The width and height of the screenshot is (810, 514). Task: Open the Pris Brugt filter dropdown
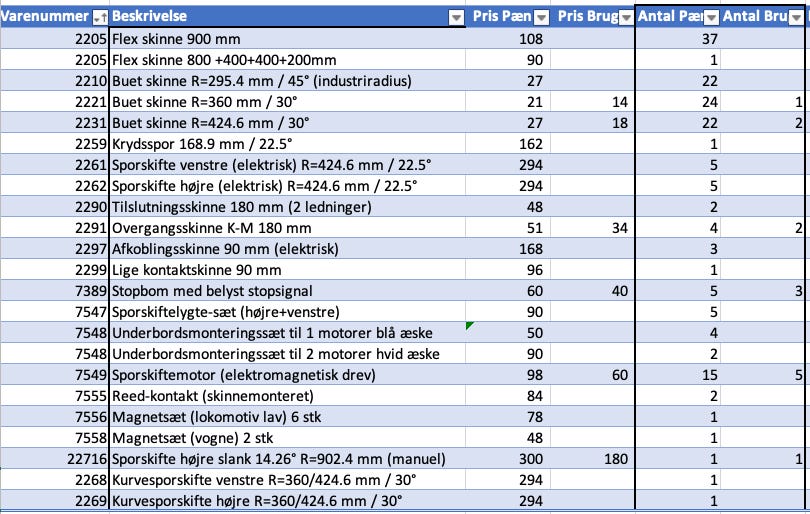(626, 18)
